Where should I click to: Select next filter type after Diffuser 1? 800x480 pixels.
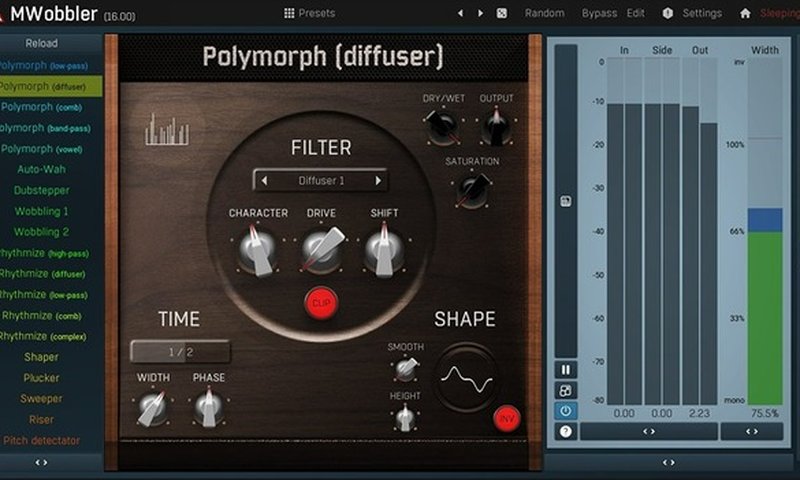click(x=378, y=181)
